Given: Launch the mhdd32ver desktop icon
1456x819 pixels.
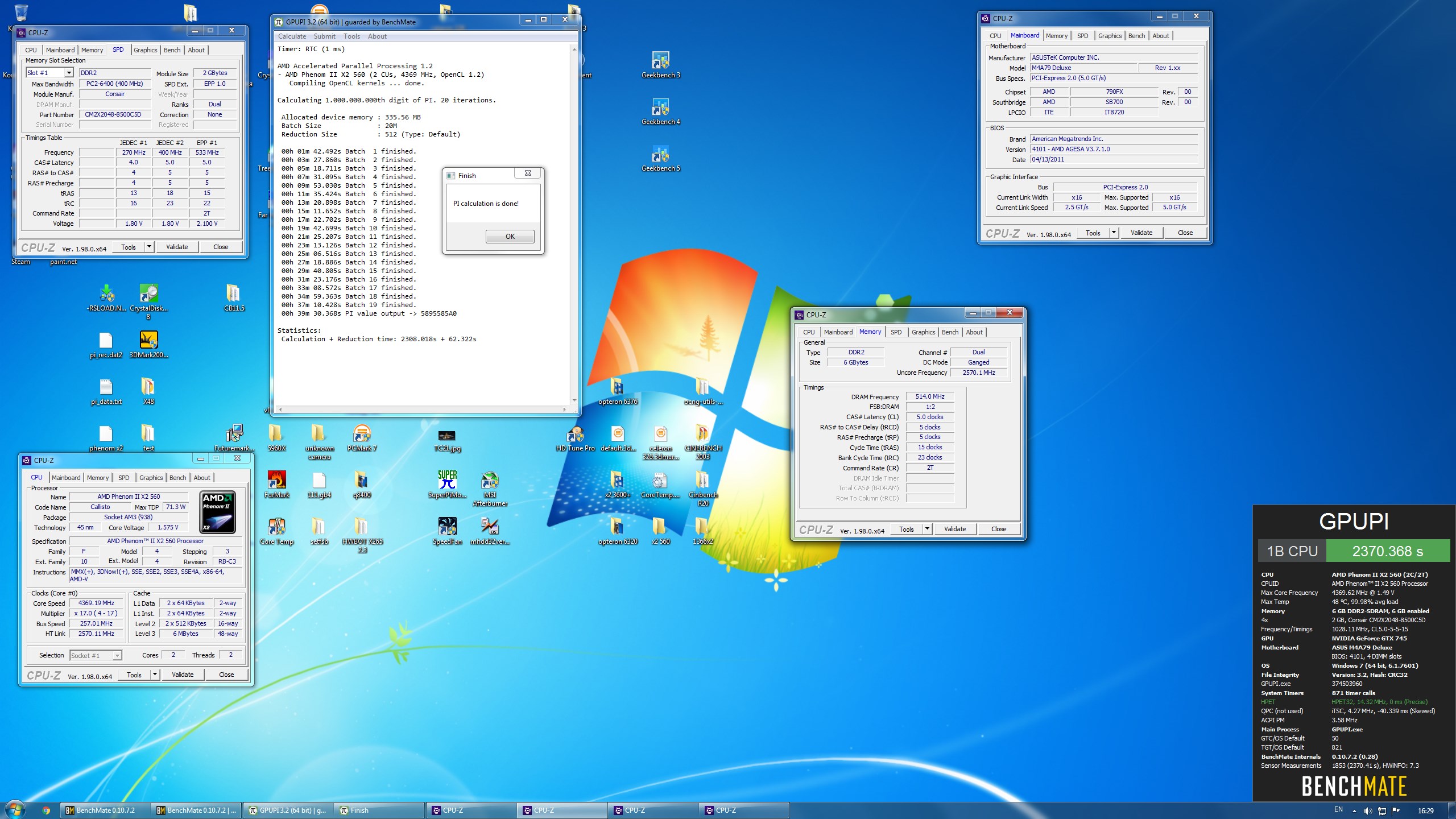Looking at the screenshot, I should [490, 531].
